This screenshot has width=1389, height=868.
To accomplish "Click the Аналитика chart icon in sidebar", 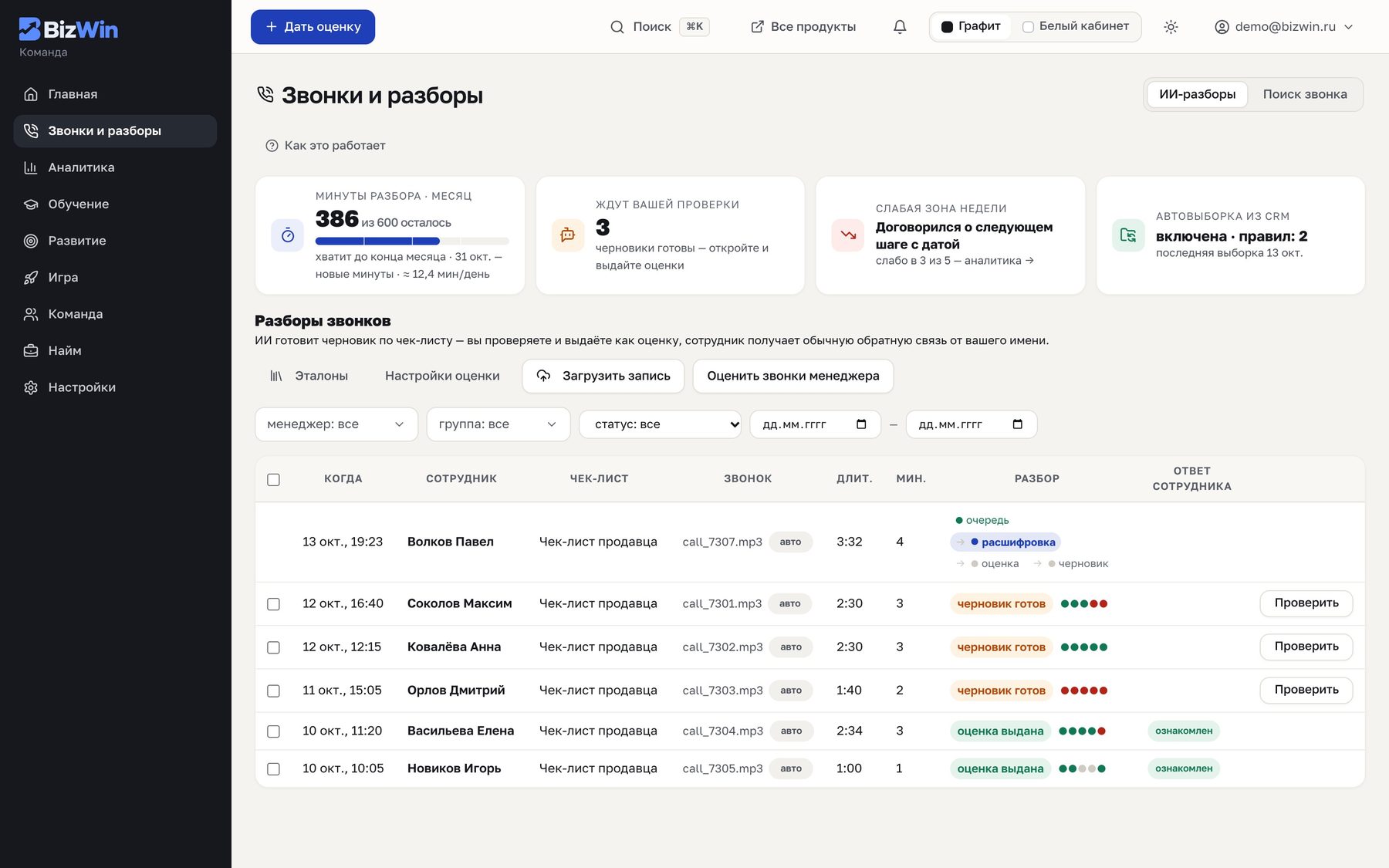I will (31, 167).
